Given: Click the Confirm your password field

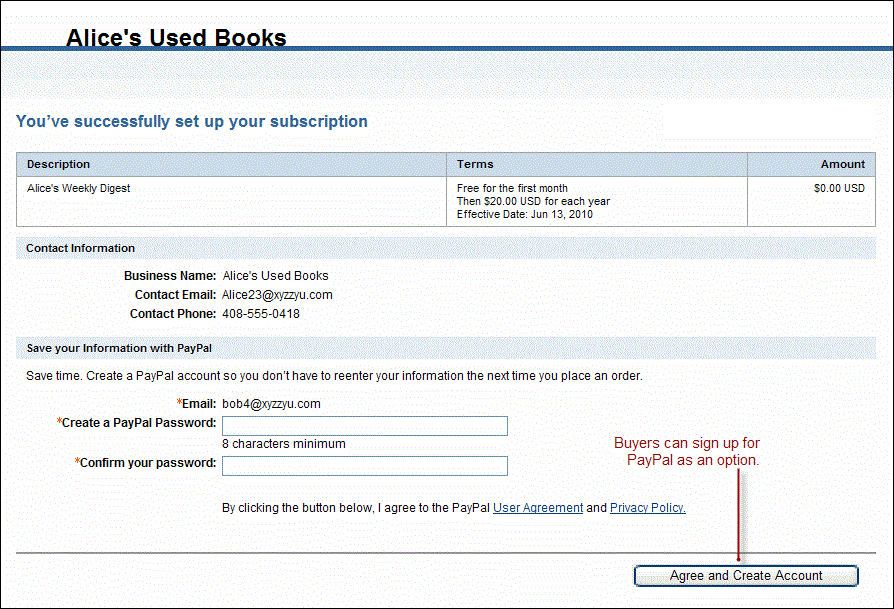Looking at the screenshot, I should tap(364, 466).
